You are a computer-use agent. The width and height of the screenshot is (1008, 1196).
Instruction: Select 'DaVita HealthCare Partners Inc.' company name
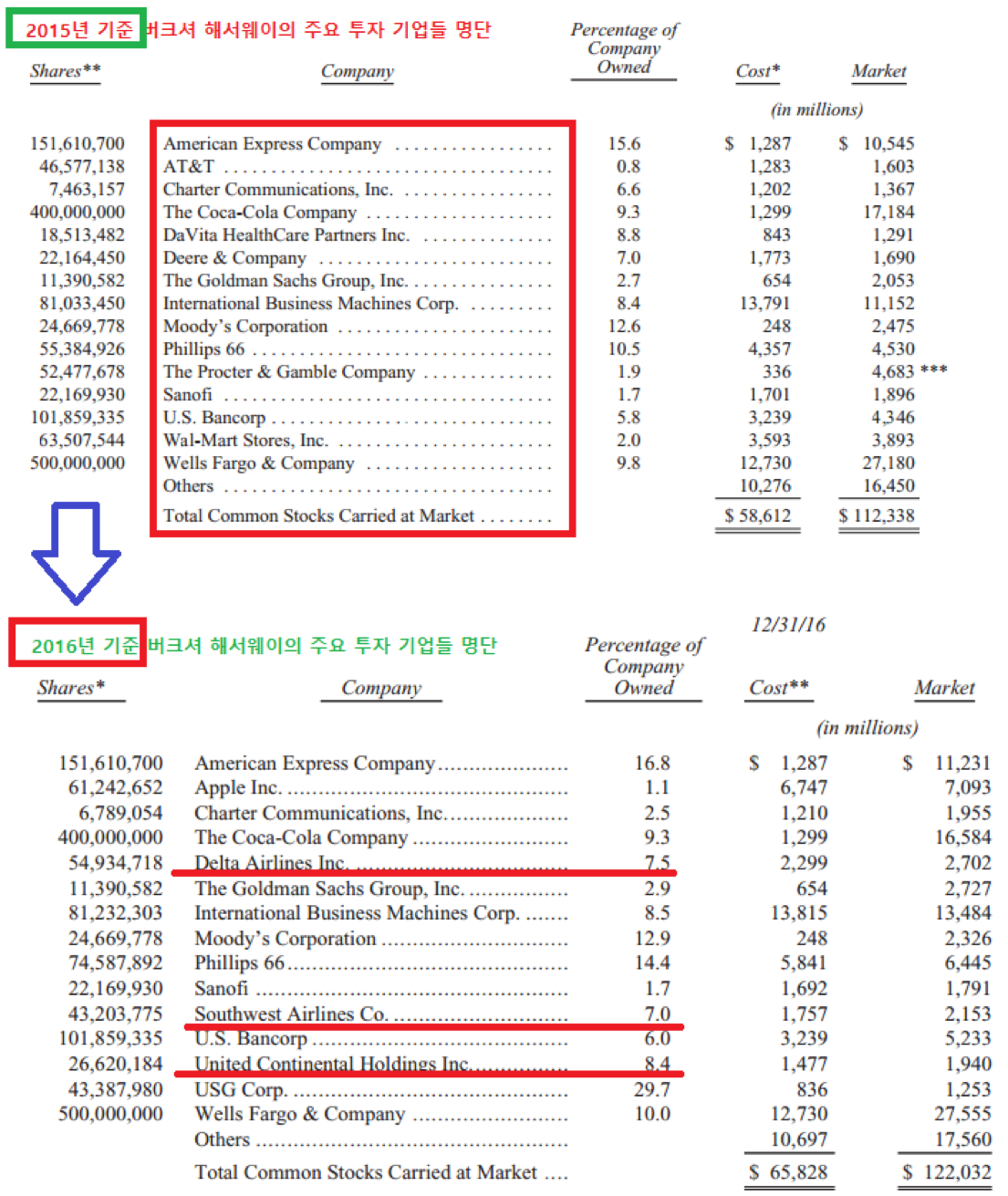click(x=286, y=235)
